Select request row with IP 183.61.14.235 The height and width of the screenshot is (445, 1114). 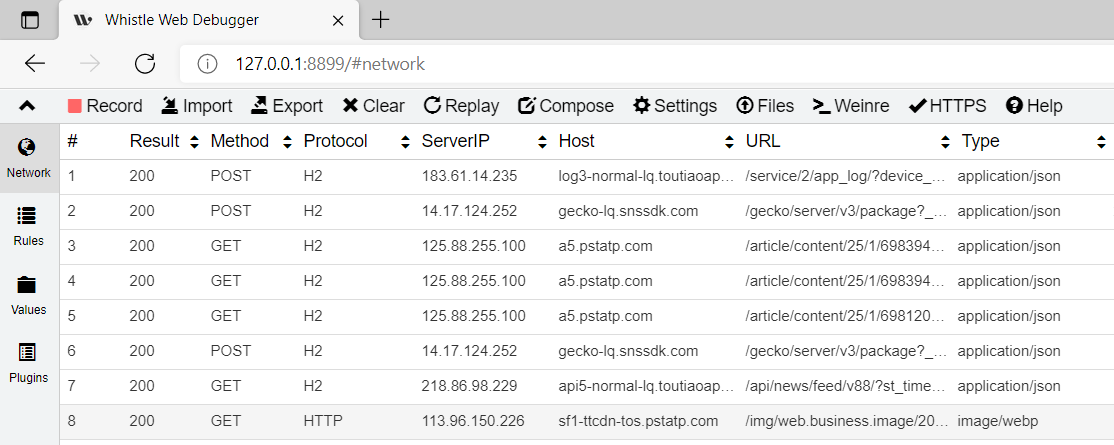pyautogui.click(x=587, y=176)
